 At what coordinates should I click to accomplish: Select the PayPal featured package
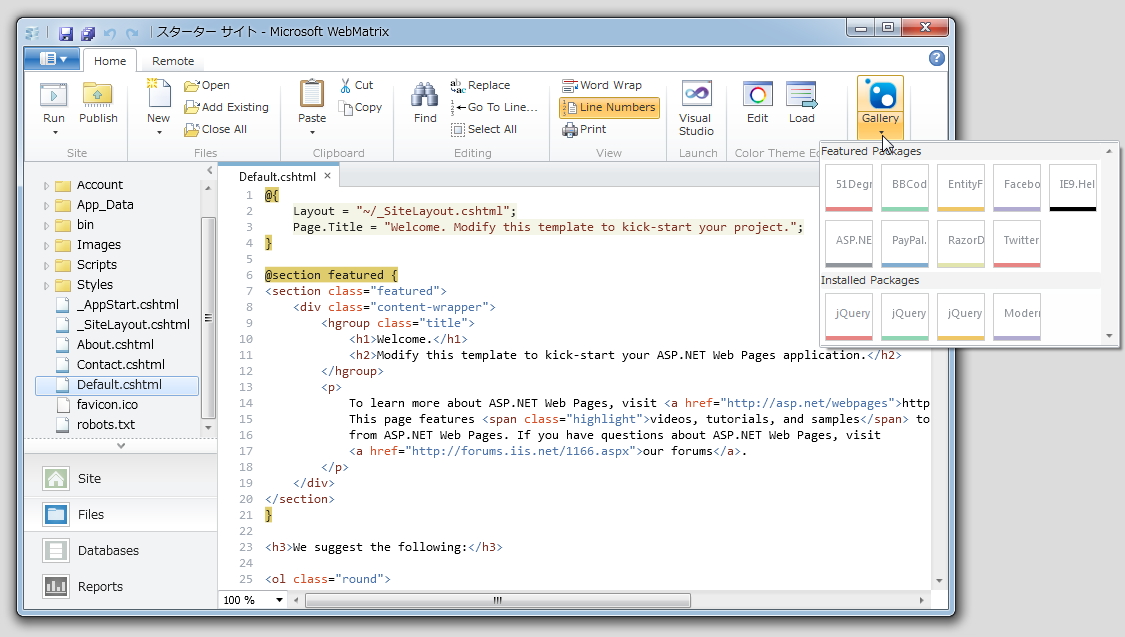pos(905,243)
